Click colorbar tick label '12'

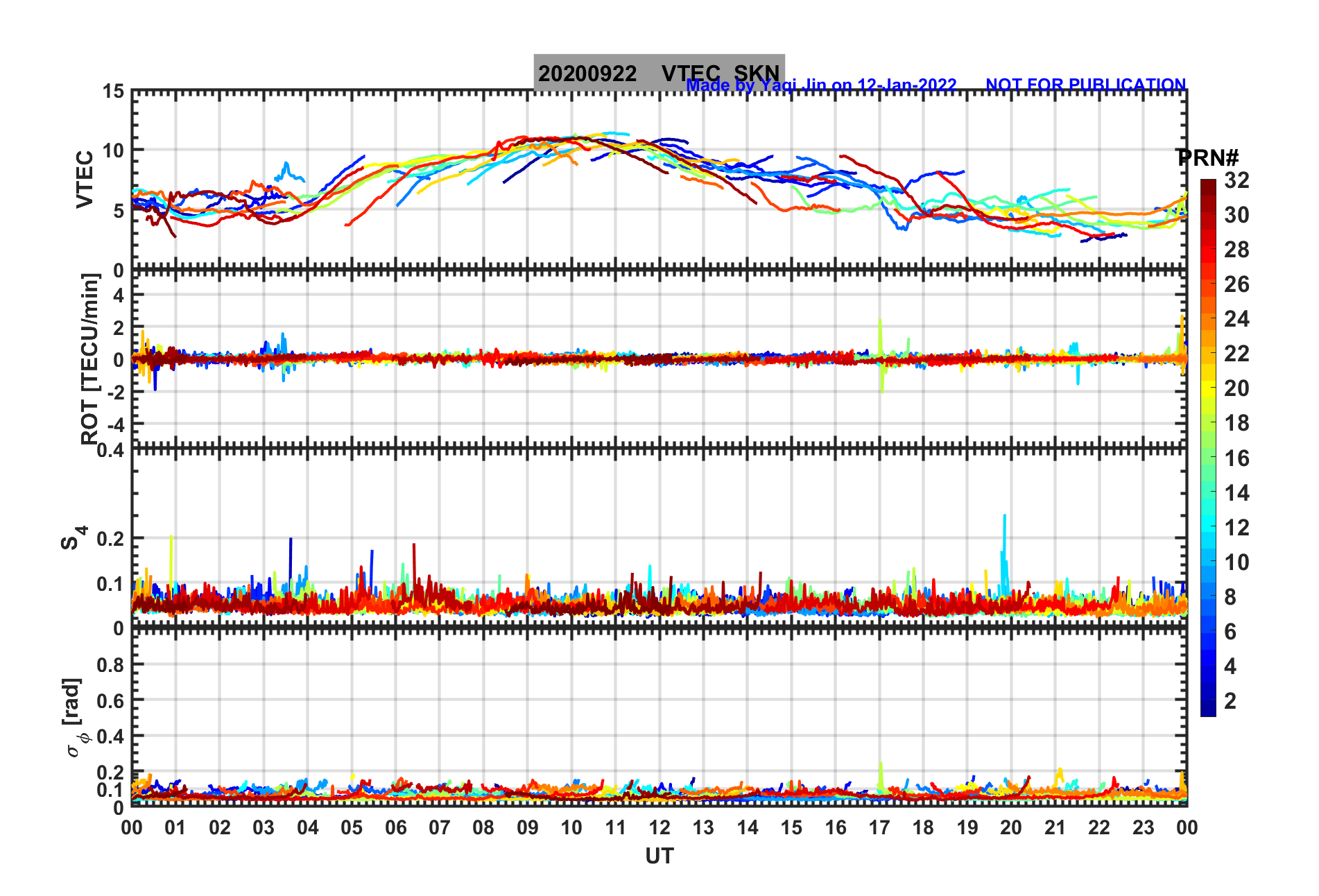tap(1236, 528)
